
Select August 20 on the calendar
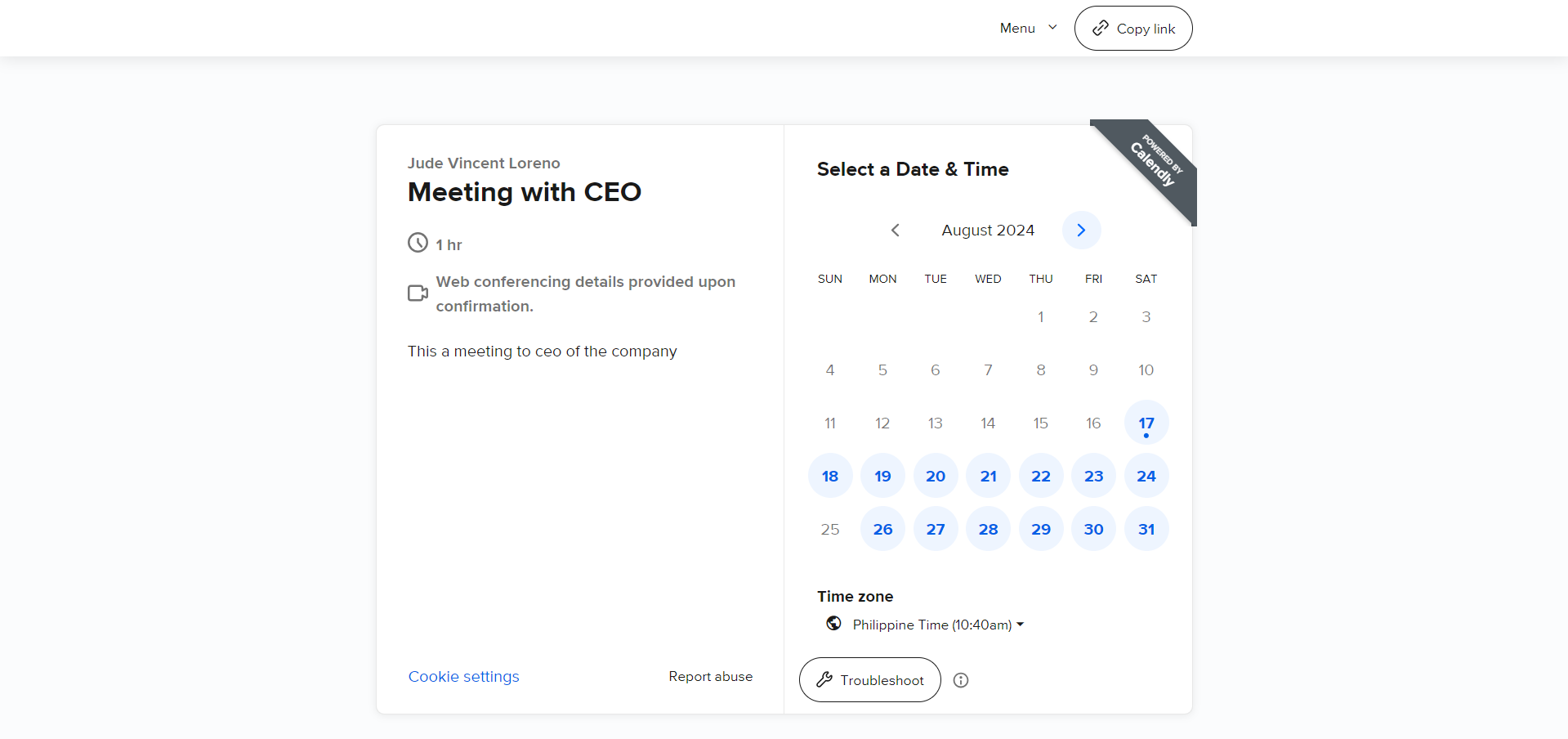click(x=935, y=477)
